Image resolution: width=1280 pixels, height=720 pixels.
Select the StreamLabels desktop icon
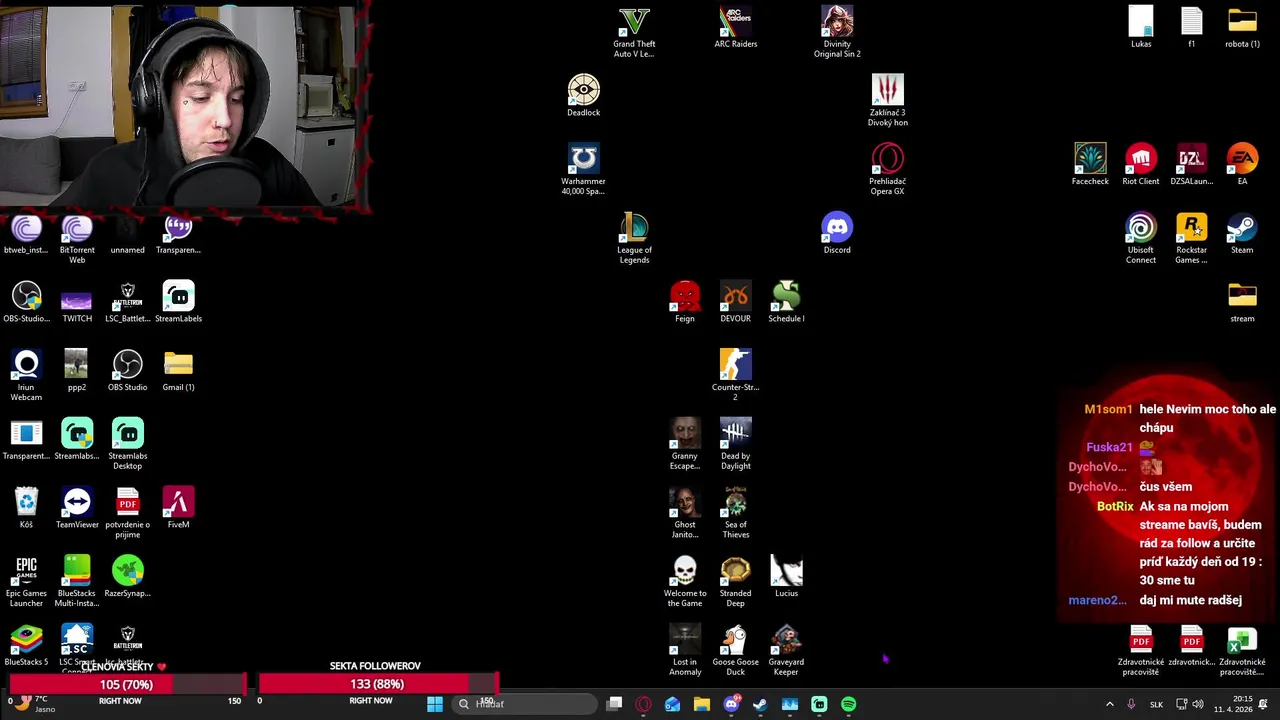click(x=178, y=302)
